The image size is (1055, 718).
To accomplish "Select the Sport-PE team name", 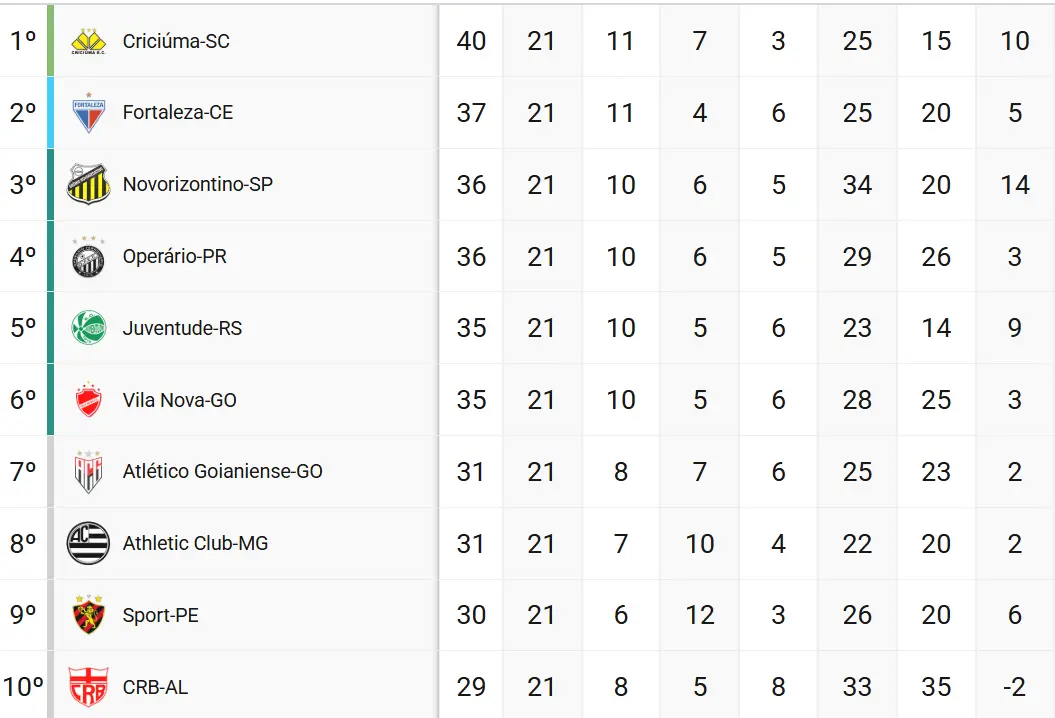I will [x=160, y=615].
